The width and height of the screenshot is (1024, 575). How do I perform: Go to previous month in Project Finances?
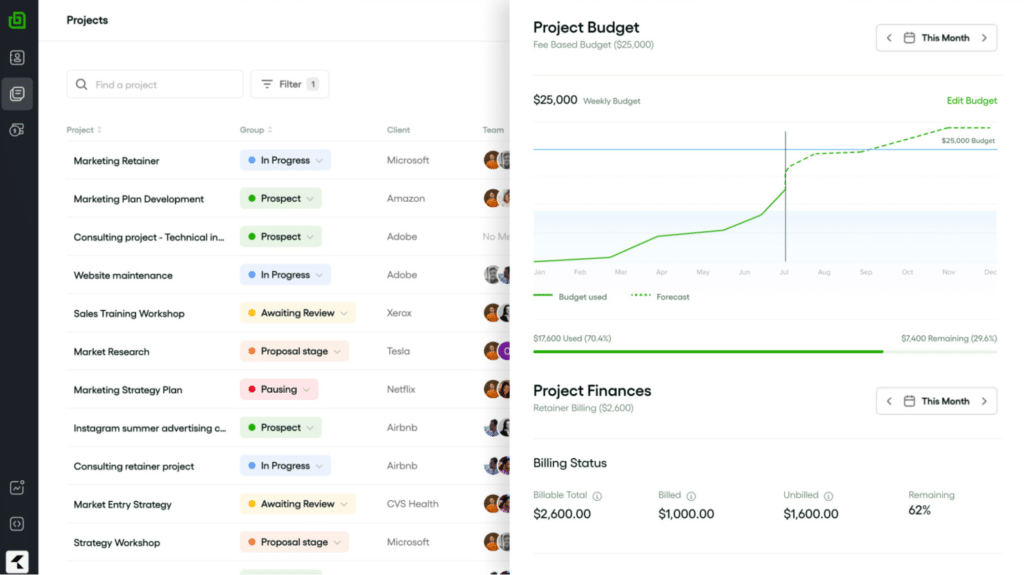[x=889, y=401]
